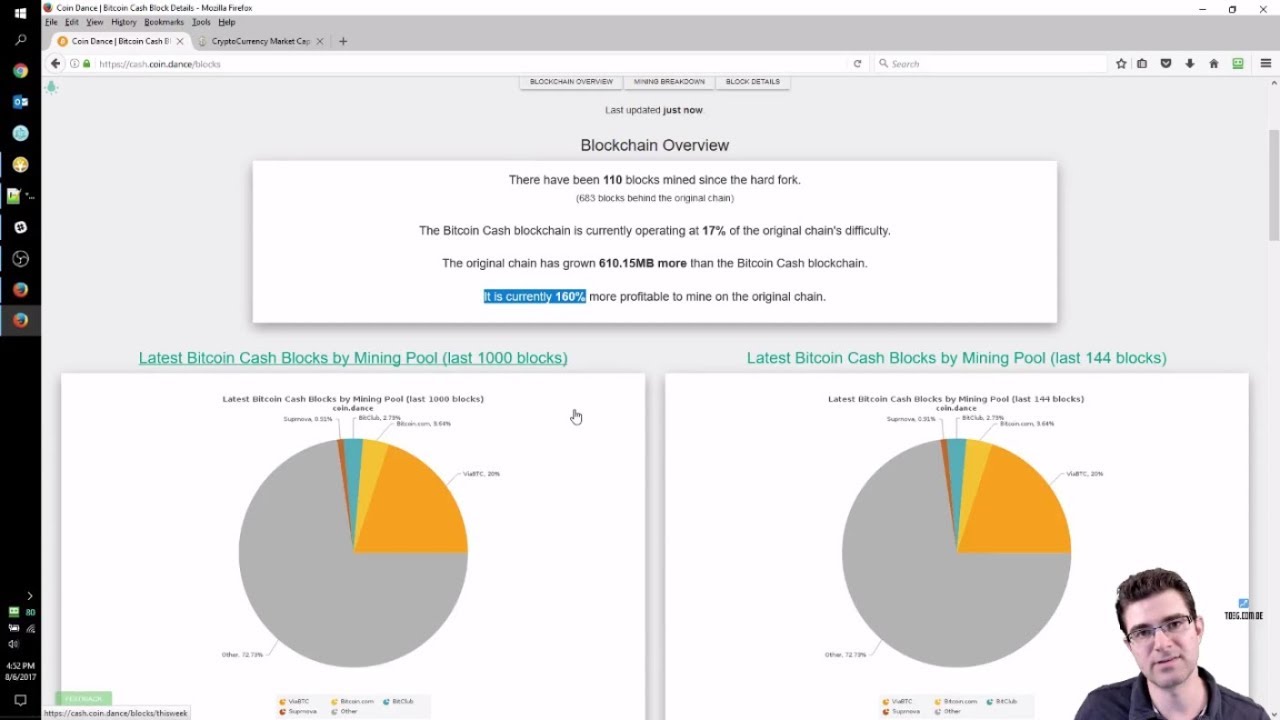1280x720 pixels.
Task: Toggle BitClub legend in left chart
Action: (x=398, y=702)
